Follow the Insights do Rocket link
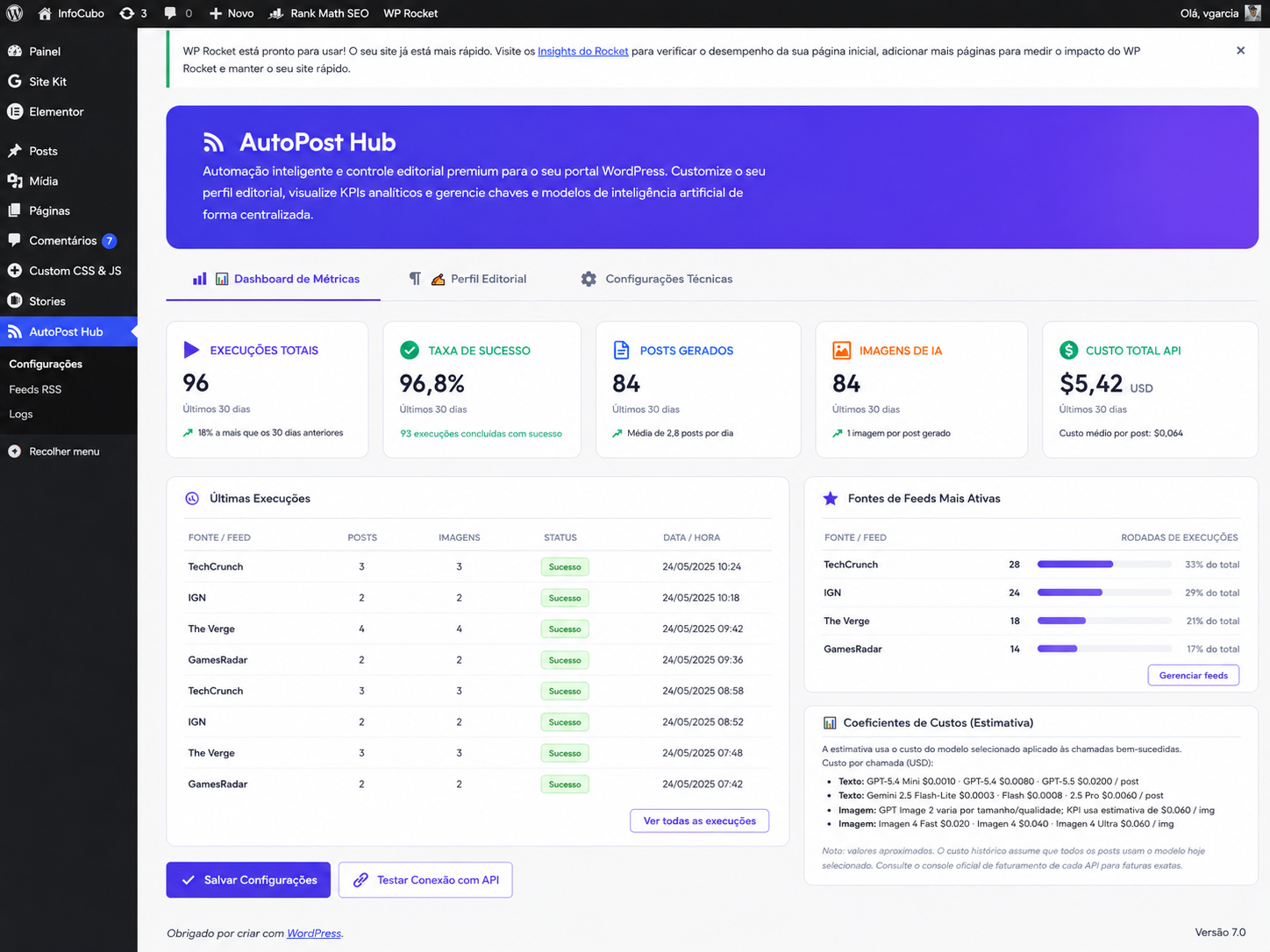 click(x=583, y=51)
